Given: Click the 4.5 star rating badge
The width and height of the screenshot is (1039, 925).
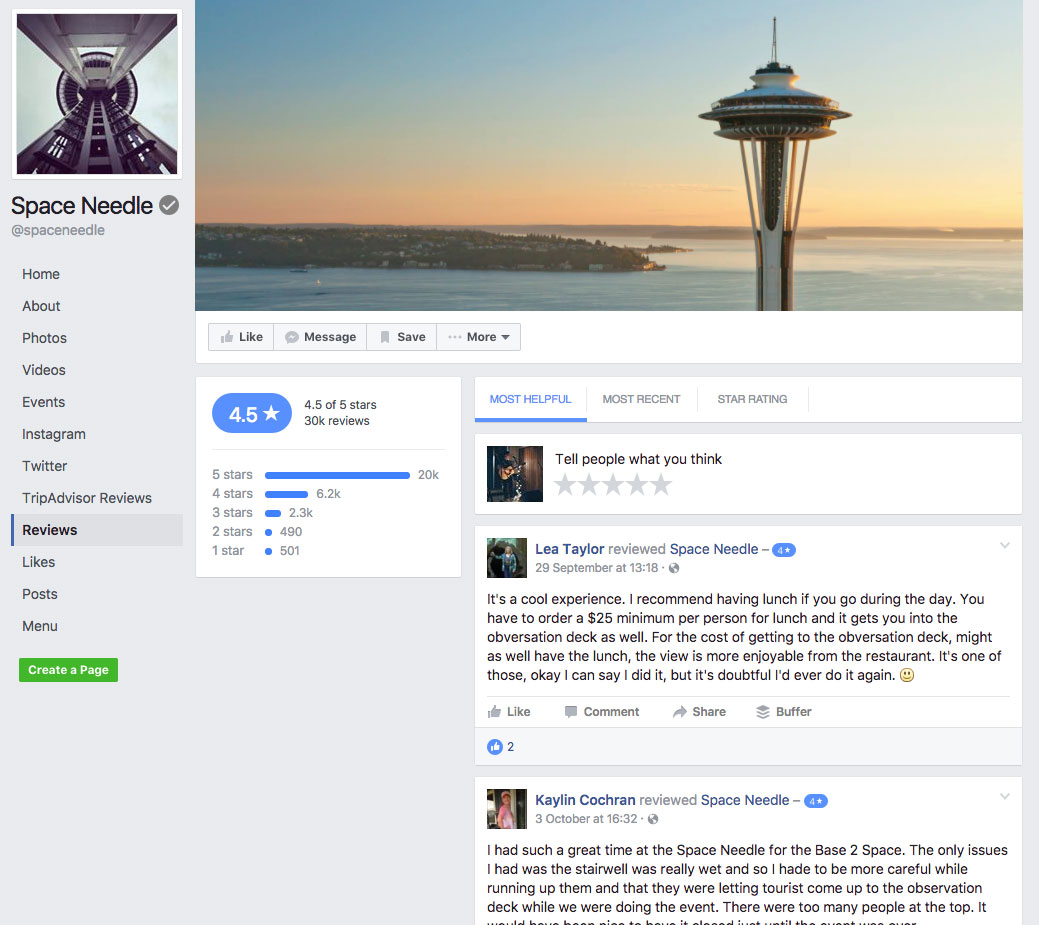Looking at the screenshot, I should [x=252, y=413].
